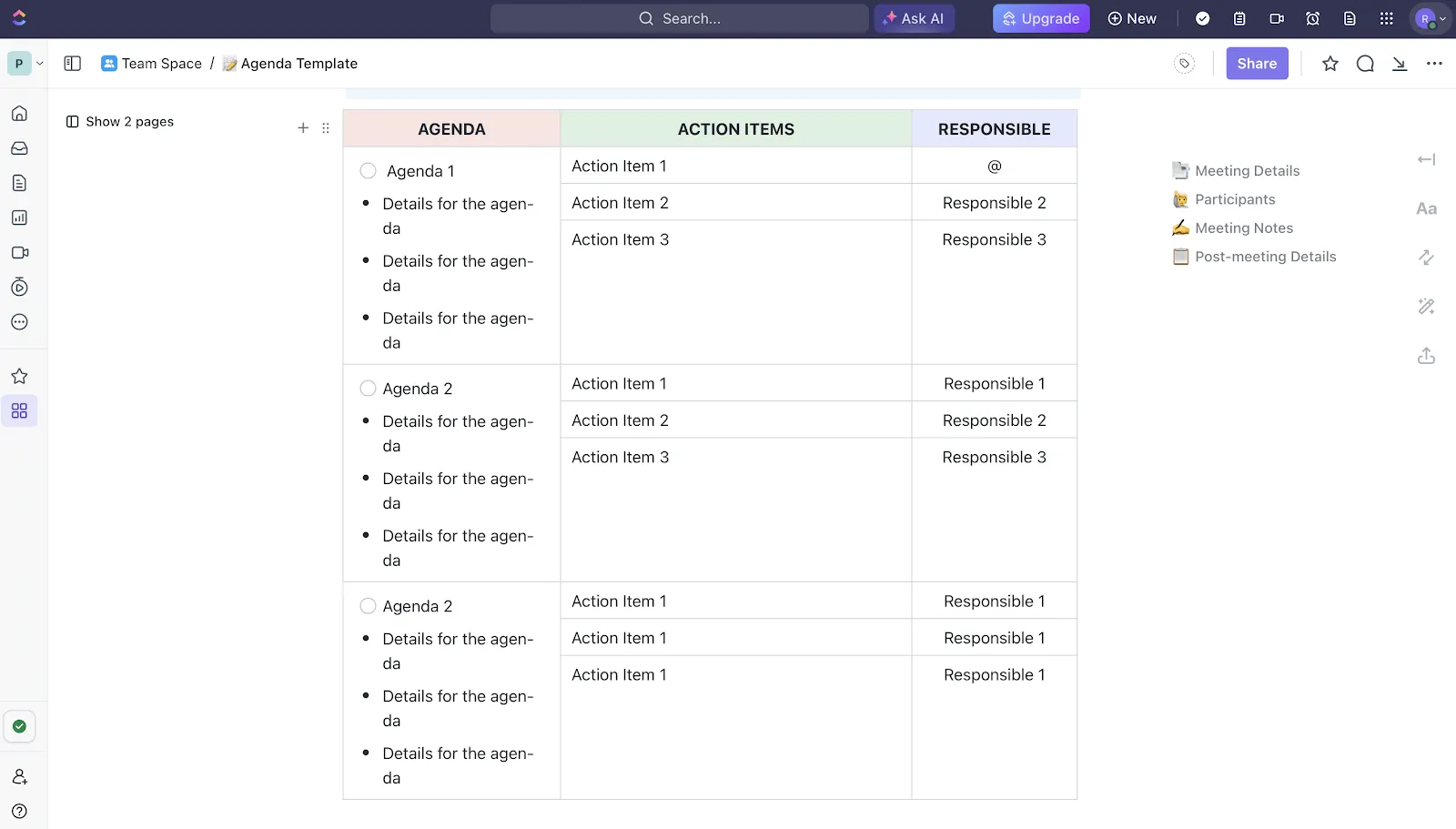The width and height of the screenshot is (1456, 829).
Task: Start a clip recording from top bar
Action: 1277,18
